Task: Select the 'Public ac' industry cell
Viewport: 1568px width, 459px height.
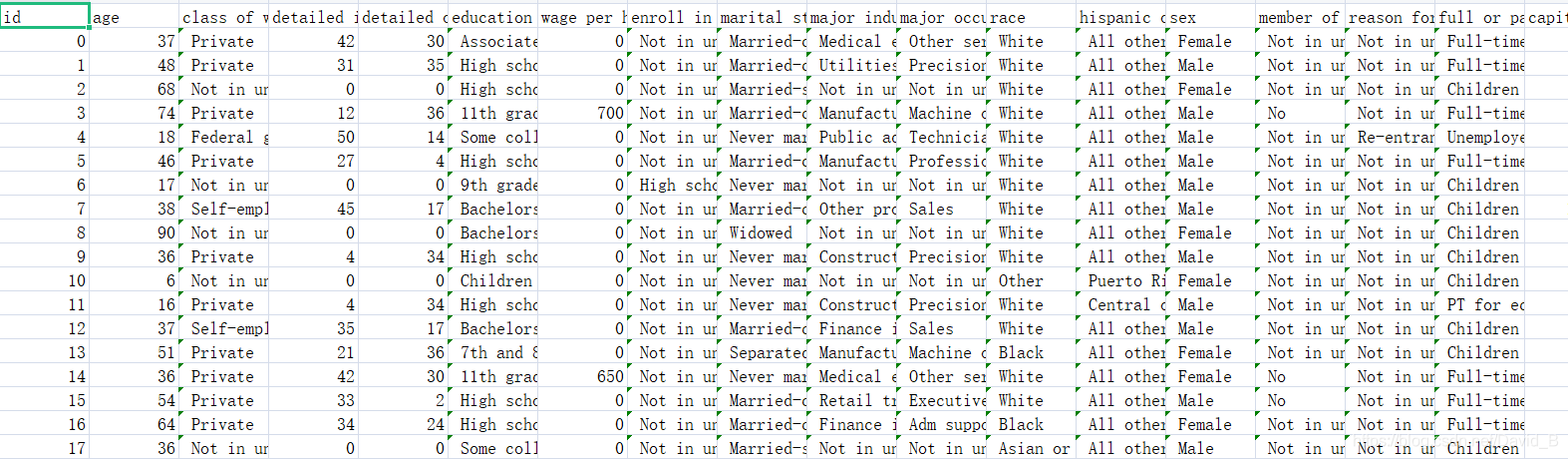Action: 852,137
